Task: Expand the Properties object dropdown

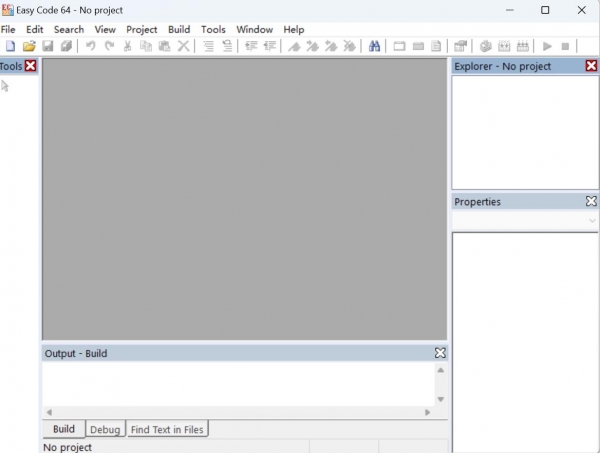Action: click(592, 220)
